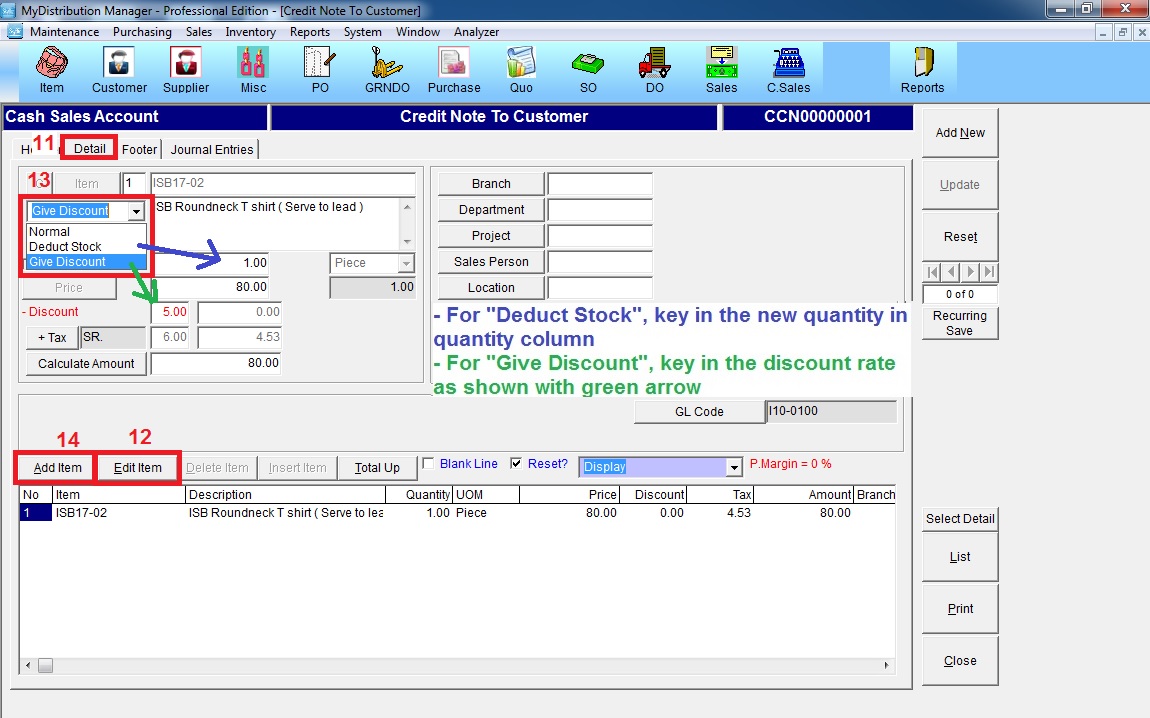Click the Add Item button
Screen dimensions: 1150x718
(x=57, y=468)
